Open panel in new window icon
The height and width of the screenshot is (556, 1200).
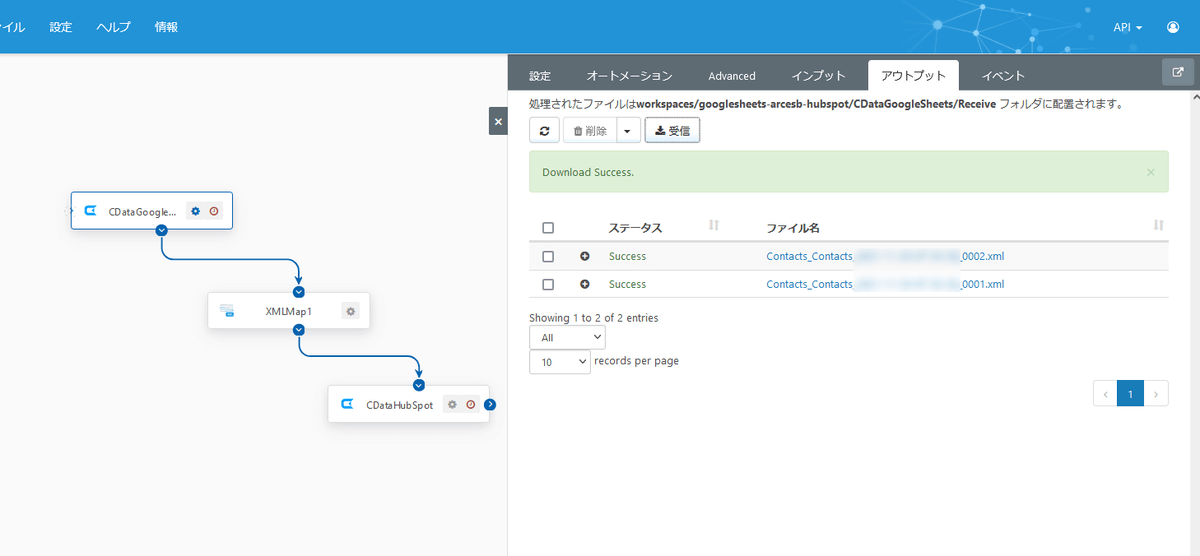coord(1178,72)
